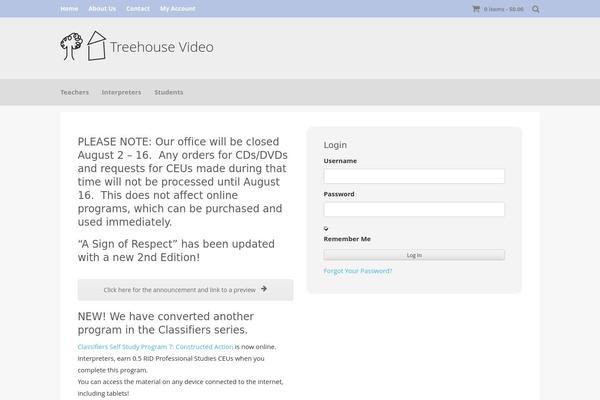Click the "PLEASE NOTE" office closure notice
Image resolution: width=600 pixels, height=400 pixels.
tap(183, 182)
